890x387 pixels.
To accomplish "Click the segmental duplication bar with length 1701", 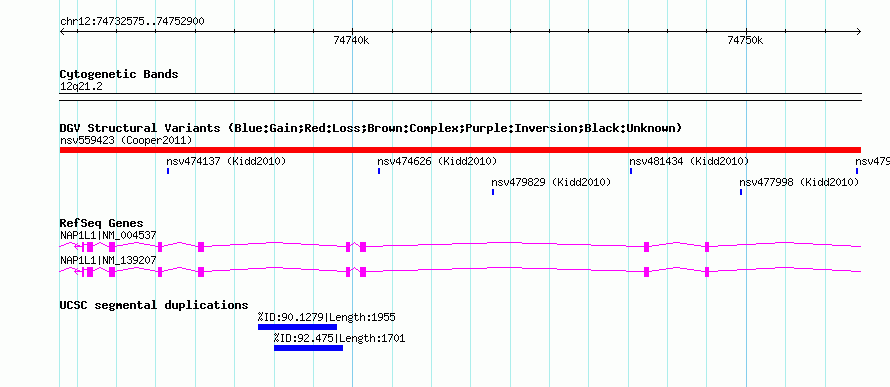I will coord(308,348).
